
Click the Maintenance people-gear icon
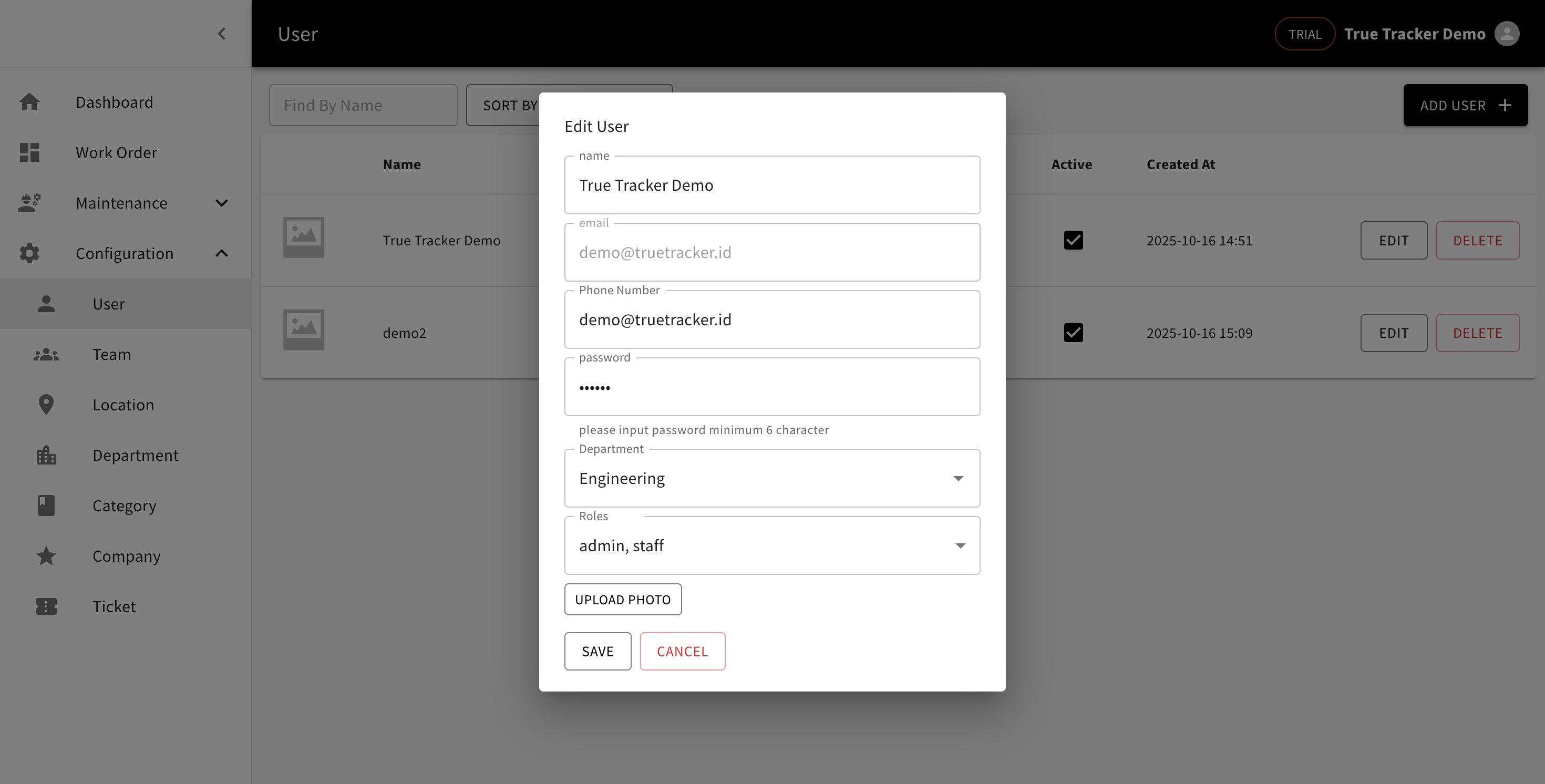point(29,203)
